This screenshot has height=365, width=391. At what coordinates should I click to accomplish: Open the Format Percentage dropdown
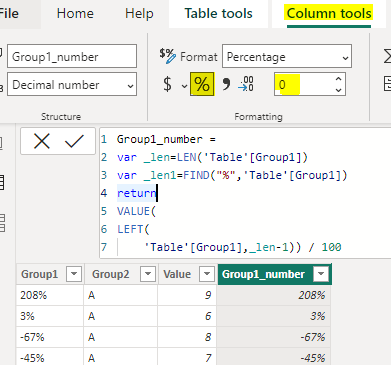(287, 57)
